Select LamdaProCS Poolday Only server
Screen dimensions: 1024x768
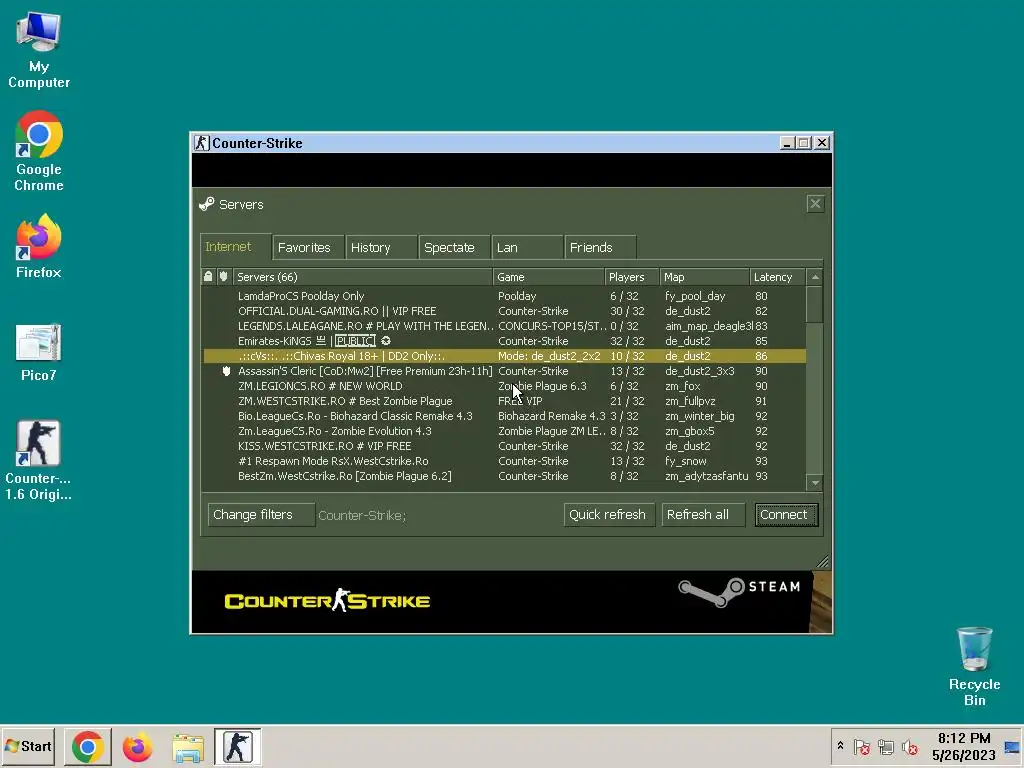click(x=504, y=296)
